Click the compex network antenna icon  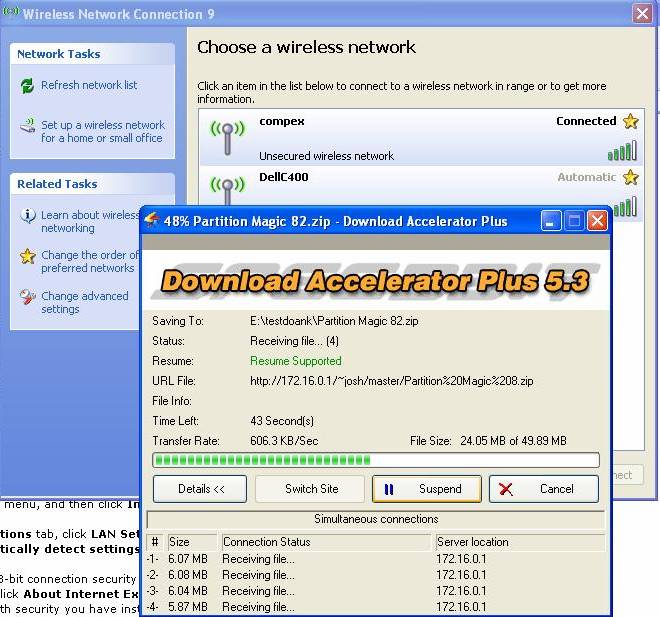coord(227,138)
